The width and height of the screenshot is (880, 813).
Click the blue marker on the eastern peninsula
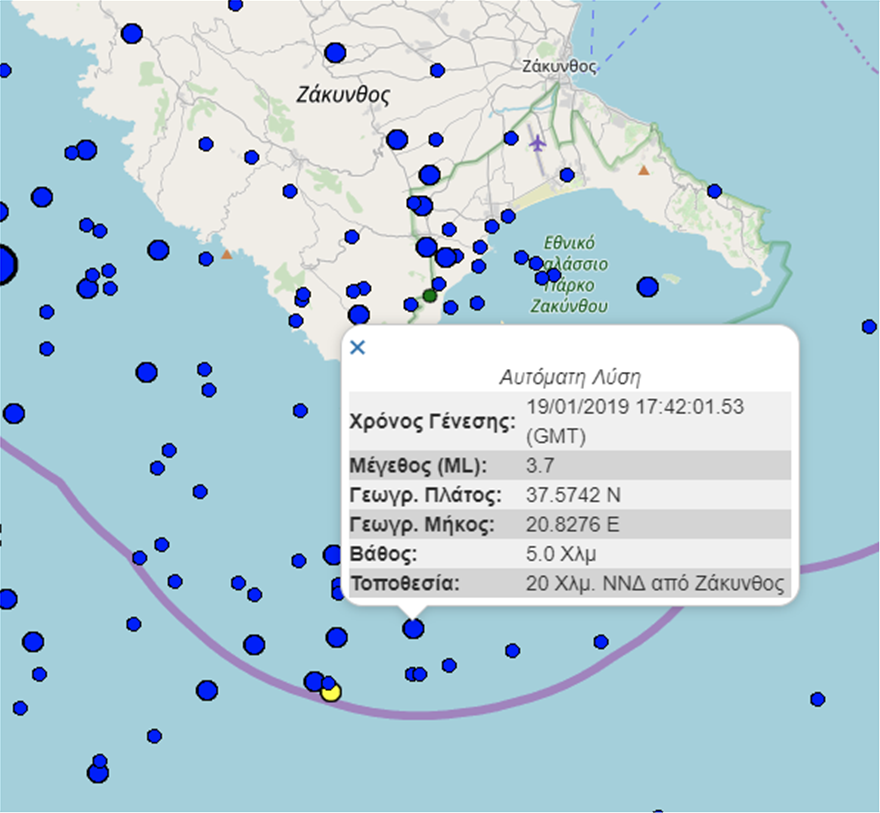coord(714,191)
